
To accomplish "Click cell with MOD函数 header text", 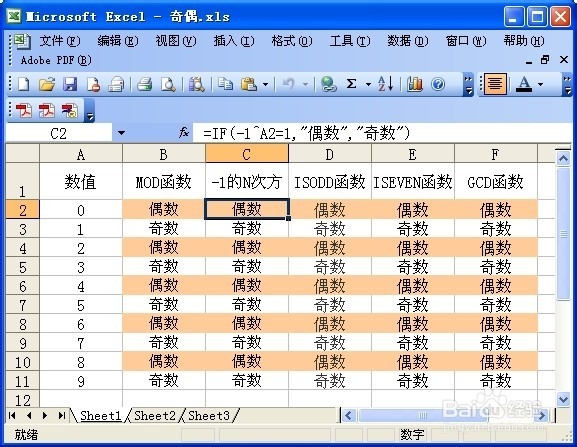I will pos(164,181).
